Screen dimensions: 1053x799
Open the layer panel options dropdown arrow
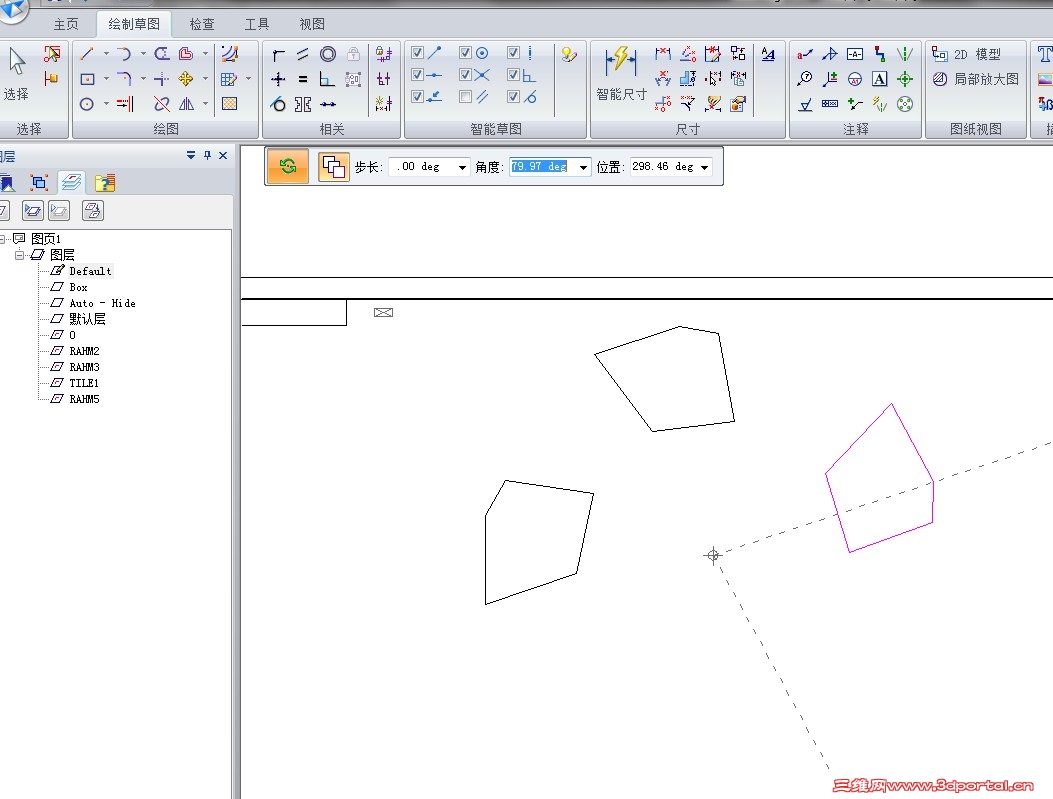[x=191, y=156]
